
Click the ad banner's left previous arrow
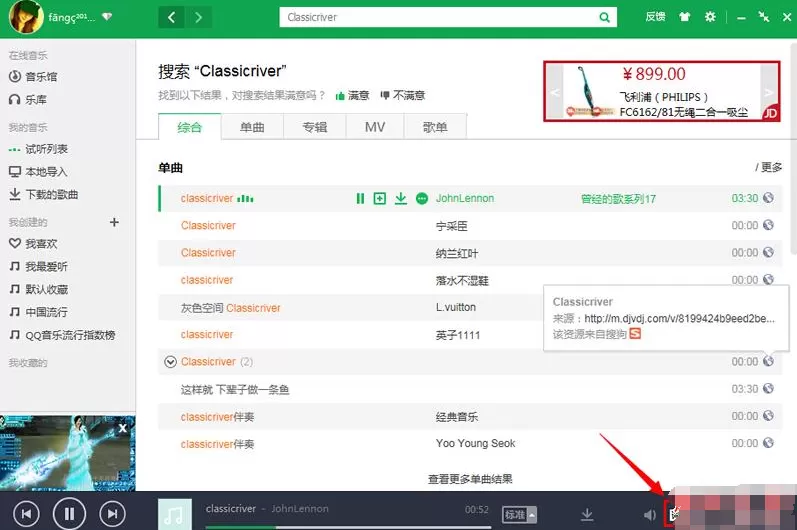coord(555,92)
